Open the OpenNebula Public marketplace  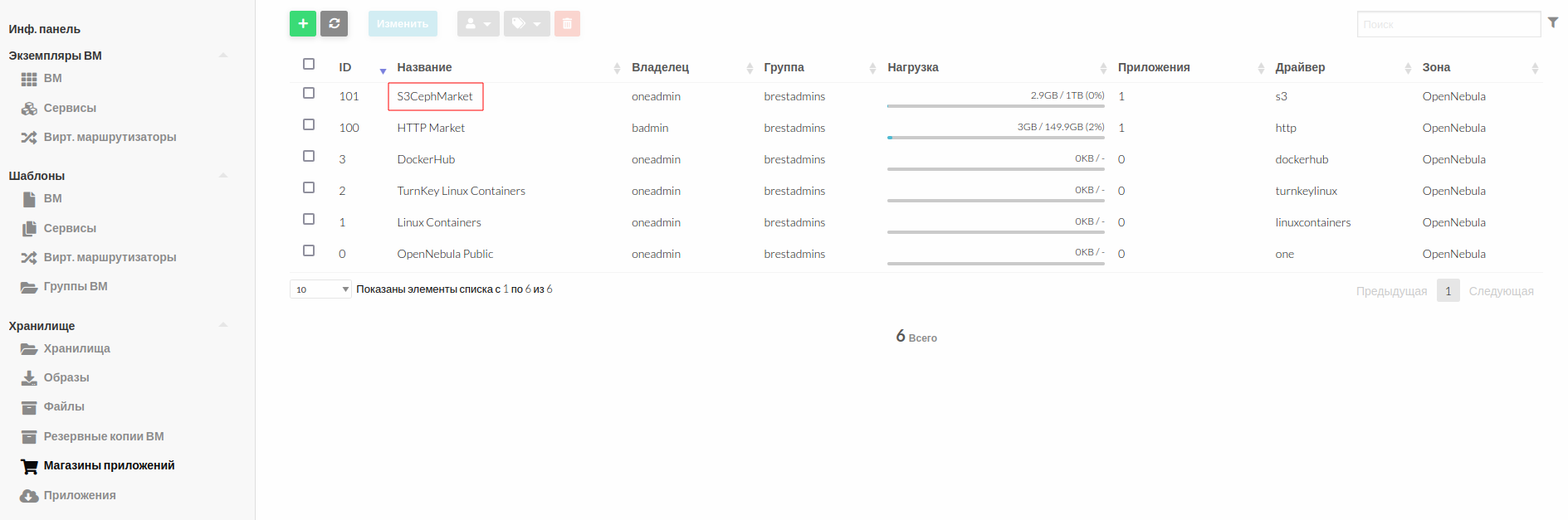[445, 254]
